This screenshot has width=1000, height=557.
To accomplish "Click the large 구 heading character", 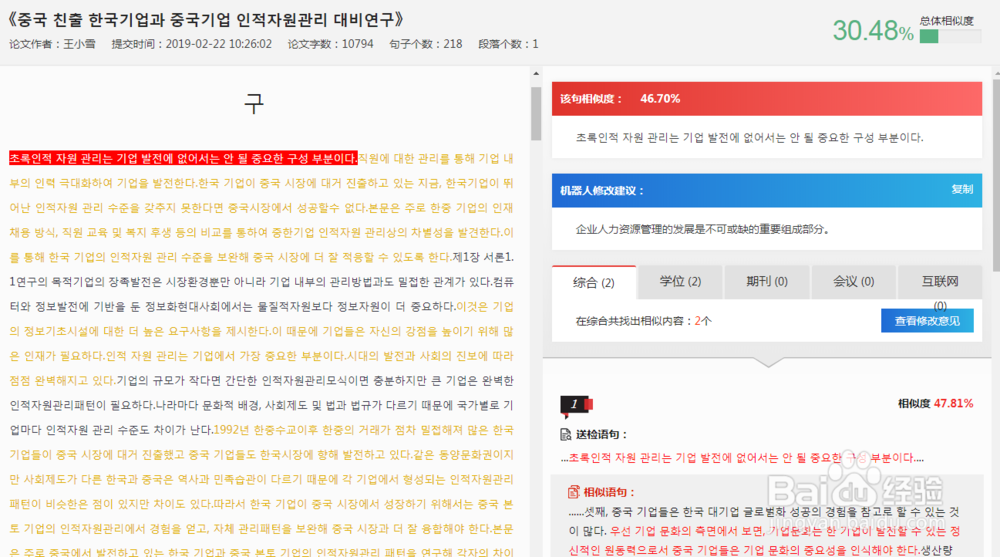I will (254, 103).
